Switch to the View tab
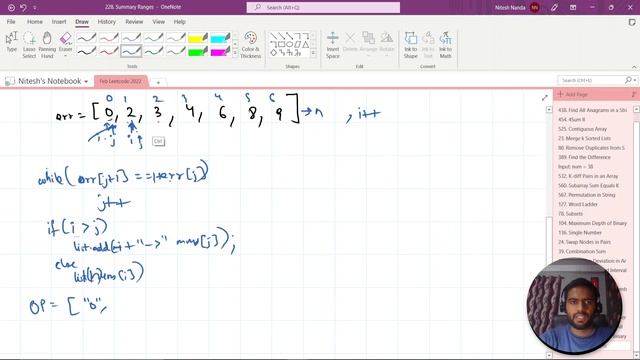The width and height of the screenshot is (640, 360). click(x=158, y=22)
